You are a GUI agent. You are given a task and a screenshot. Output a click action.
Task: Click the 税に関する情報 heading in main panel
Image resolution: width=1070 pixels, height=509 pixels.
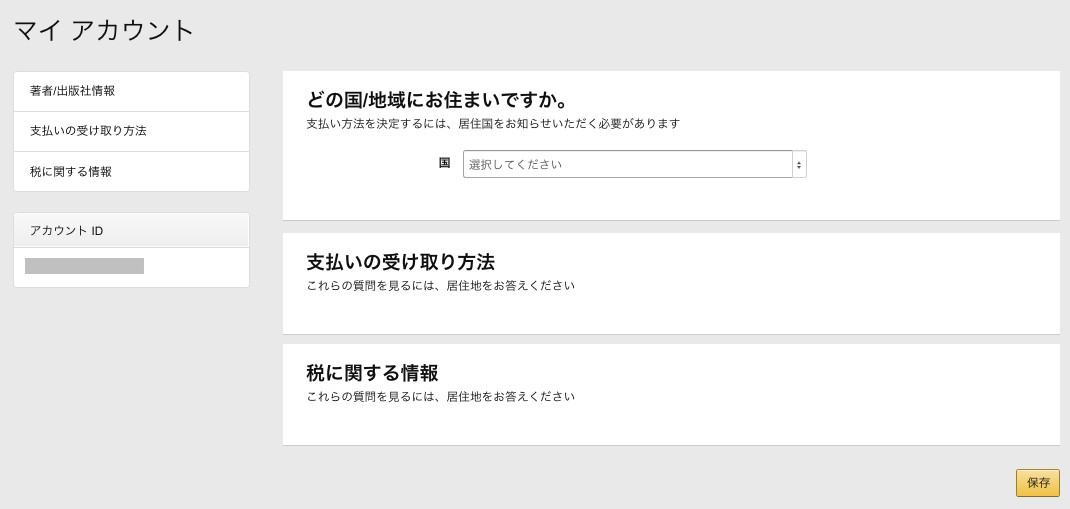tap(373, 373)
